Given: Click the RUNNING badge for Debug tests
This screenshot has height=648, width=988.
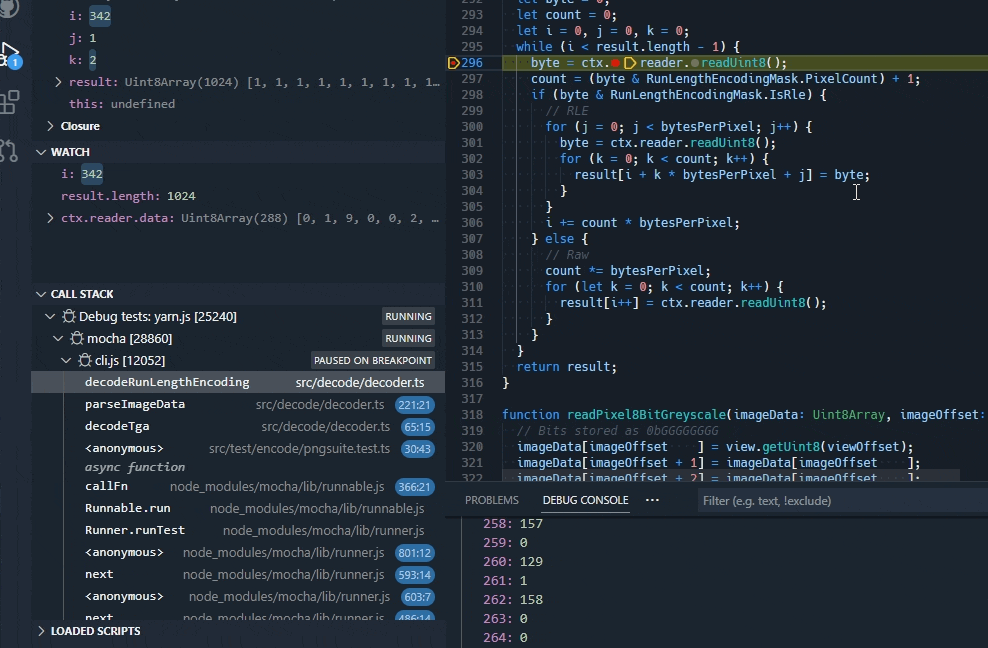Looking at the screenshot, I should tap(408, 316).
